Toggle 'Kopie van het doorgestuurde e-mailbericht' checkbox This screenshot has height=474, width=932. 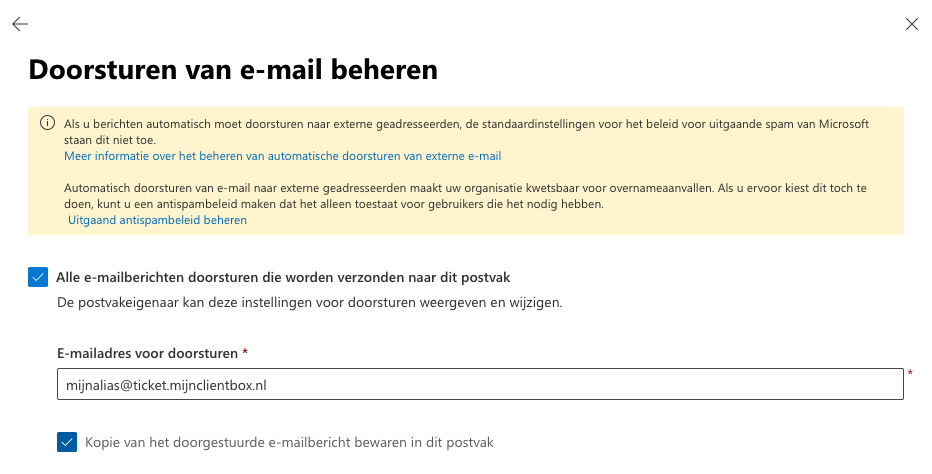(67, 442)
